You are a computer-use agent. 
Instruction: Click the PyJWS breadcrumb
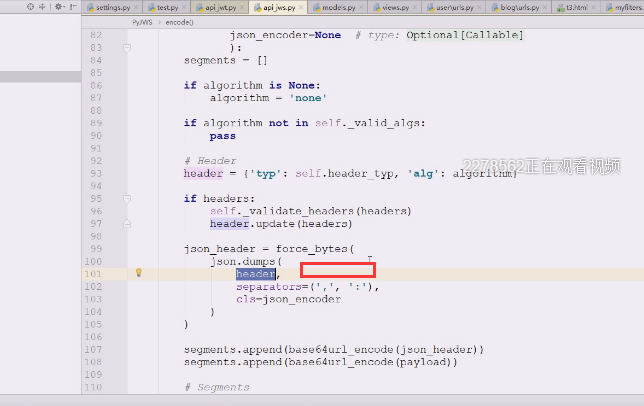tap(142, 22)
